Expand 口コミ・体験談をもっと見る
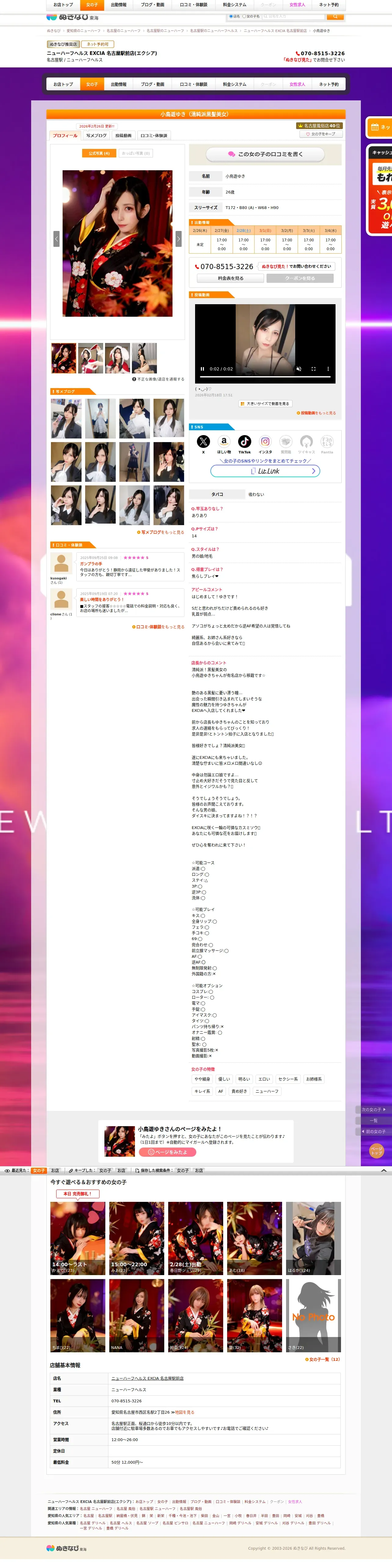The image size is (392, 1568). pyautogui.click(x=158, y=626)
